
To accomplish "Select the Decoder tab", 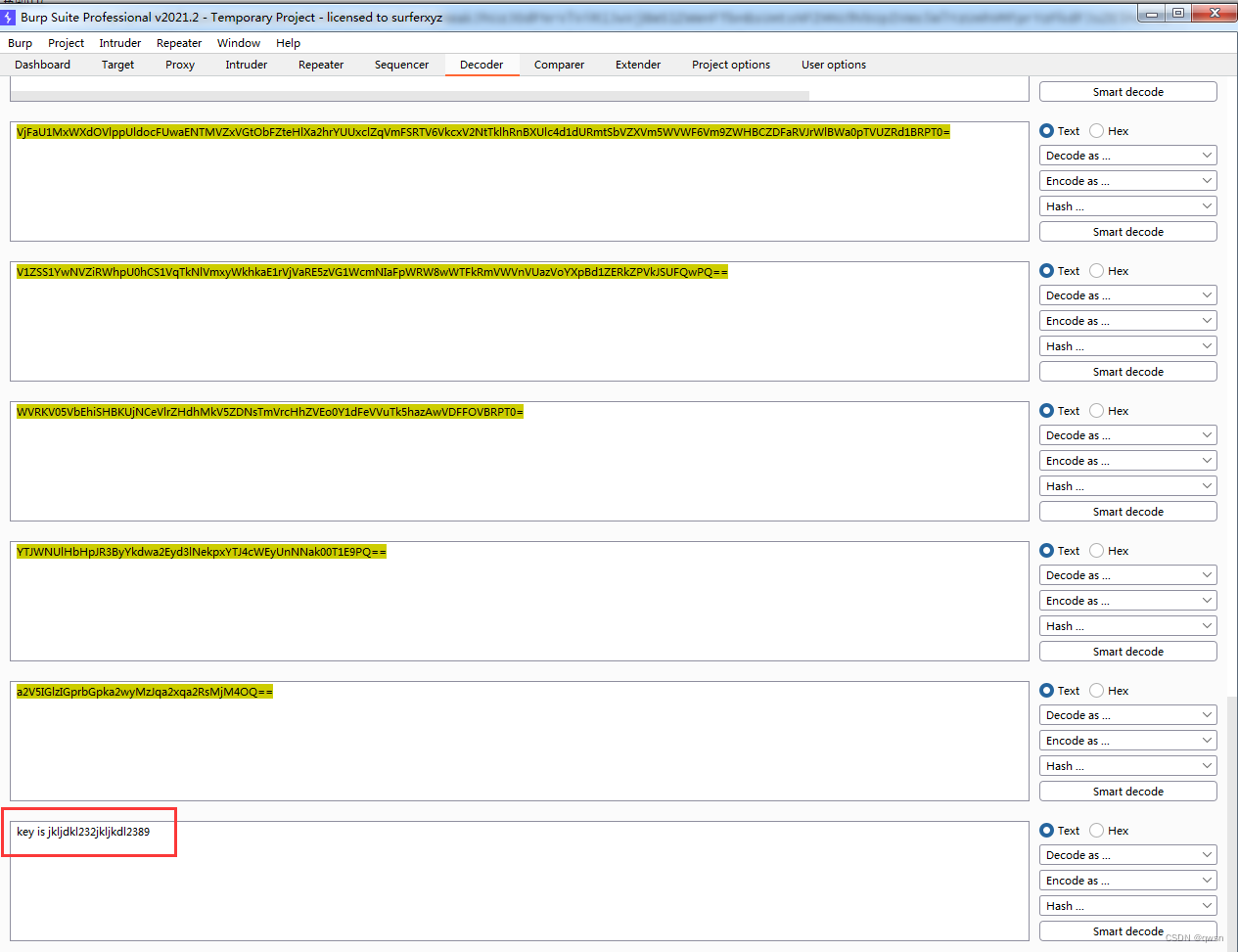I will [x=481, y=65].
